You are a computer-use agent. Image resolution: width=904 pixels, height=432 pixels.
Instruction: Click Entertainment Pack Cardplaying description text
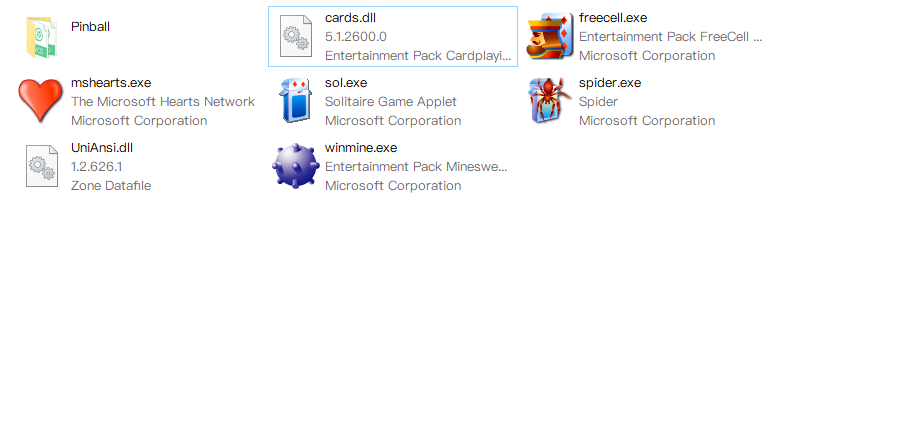pos(418,56)
